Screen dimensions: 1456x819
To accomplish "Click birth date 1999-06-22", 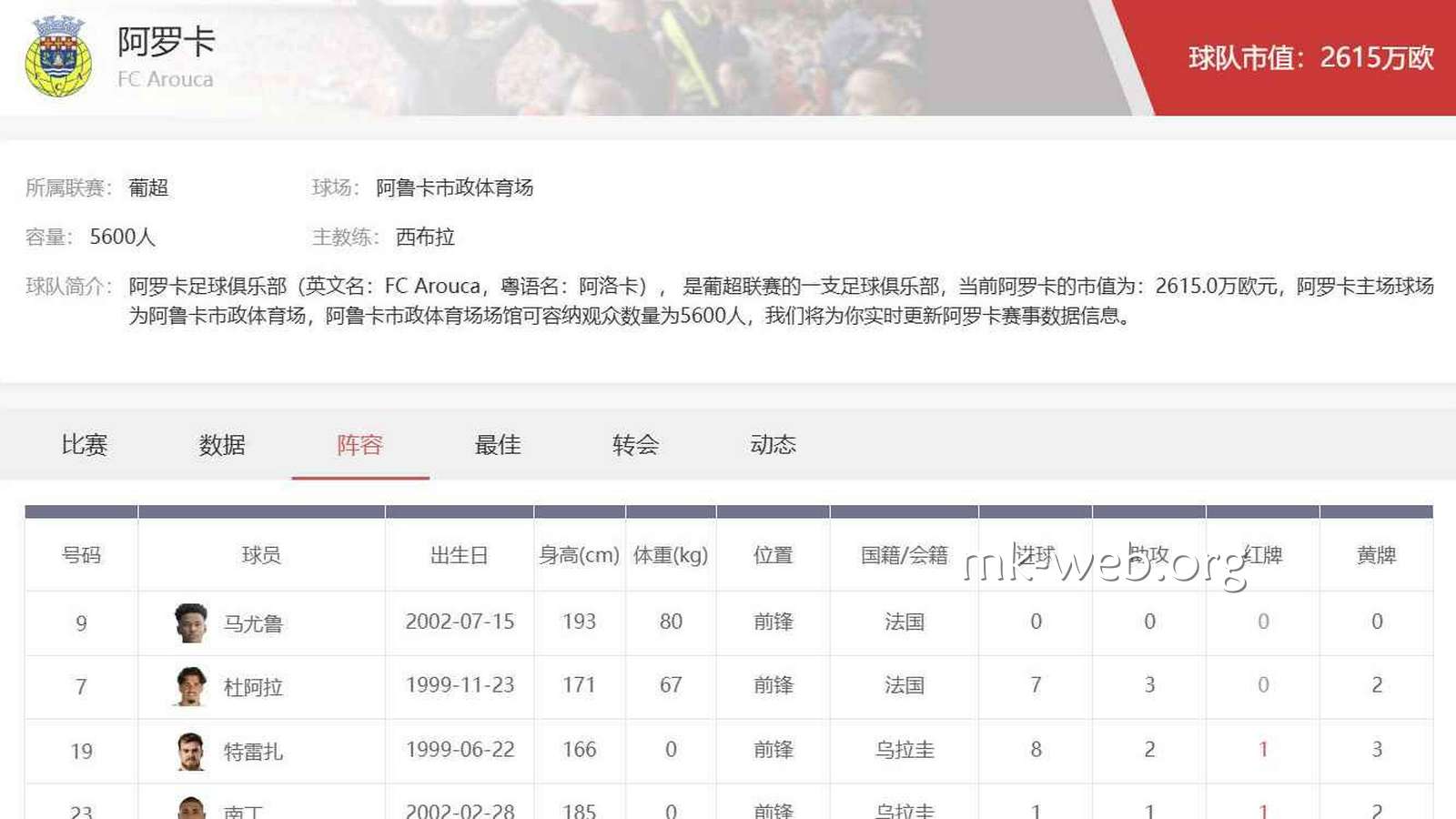I will tap(460, 750).
